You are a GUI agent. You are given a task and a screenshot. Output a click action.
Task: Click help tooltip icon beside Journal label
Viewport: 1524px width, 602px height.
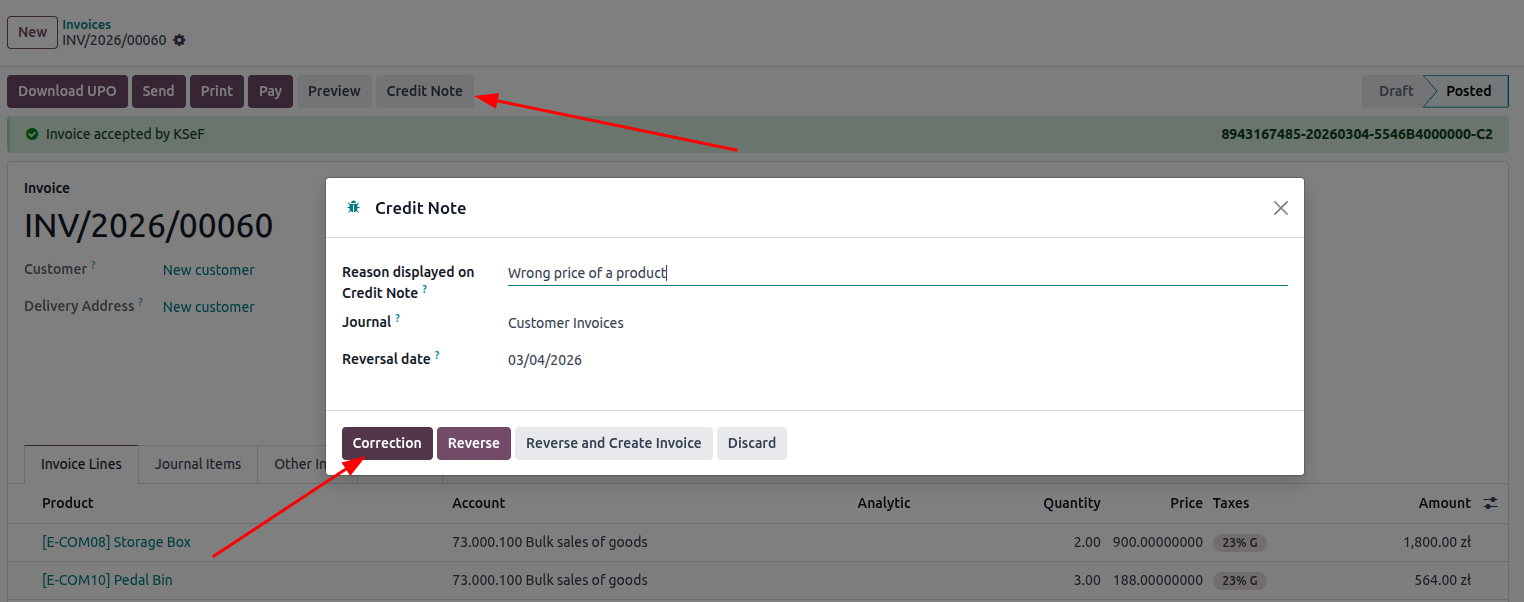pos(397,318)
